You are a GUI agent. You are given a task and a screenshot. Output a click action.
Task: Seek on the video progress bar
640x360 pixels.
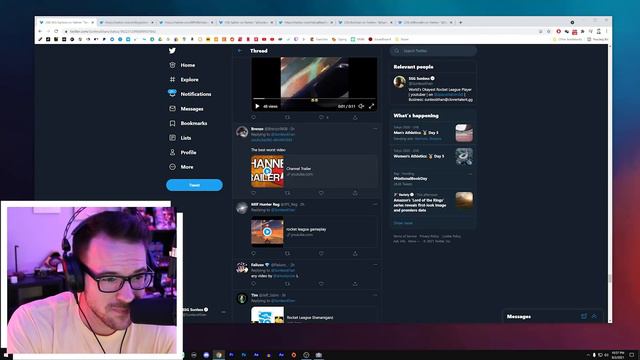(x=314, y=99)
